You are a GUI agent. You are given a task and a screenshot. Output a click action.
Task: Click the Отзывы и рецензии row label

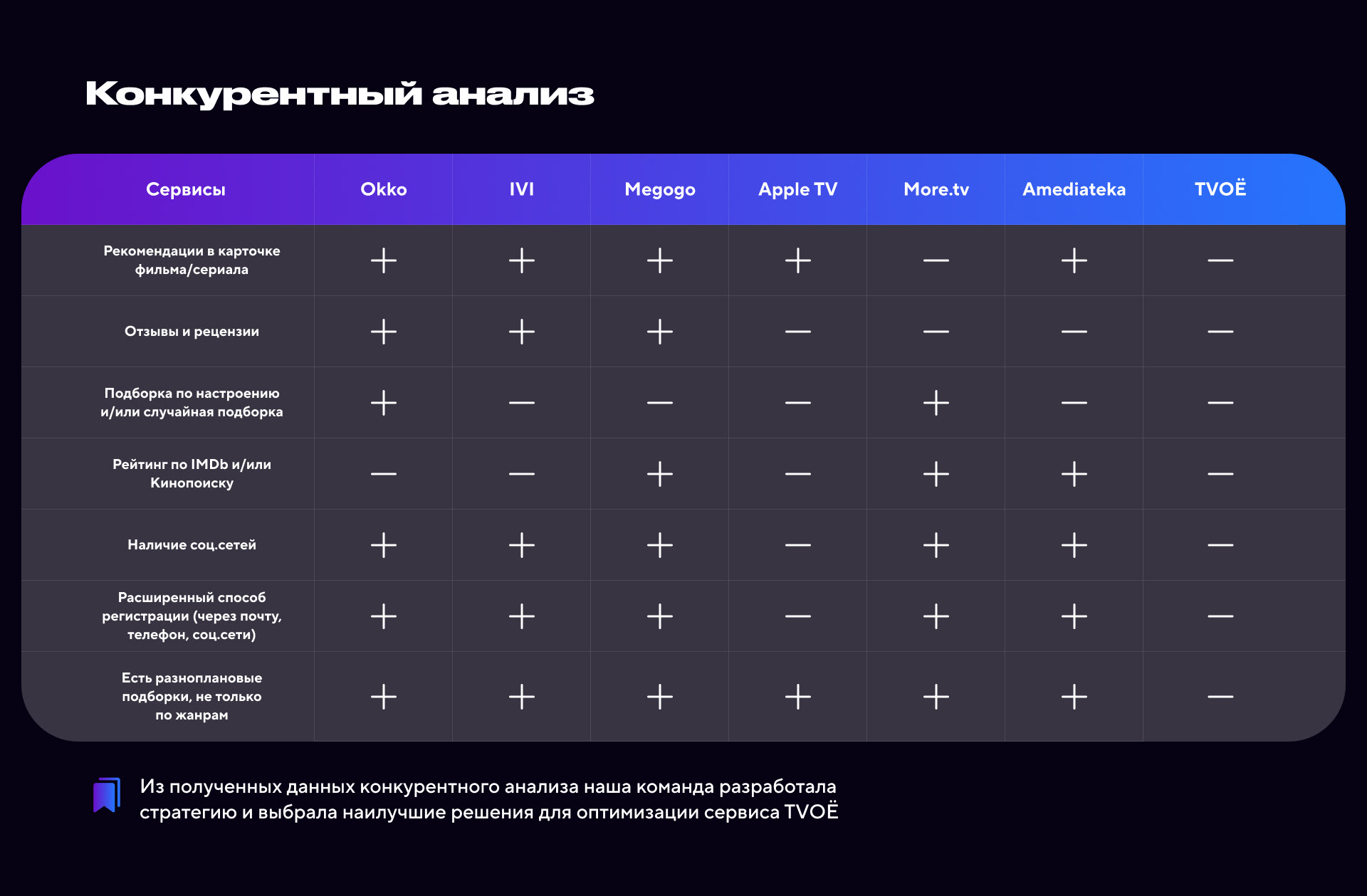point(192,332)
